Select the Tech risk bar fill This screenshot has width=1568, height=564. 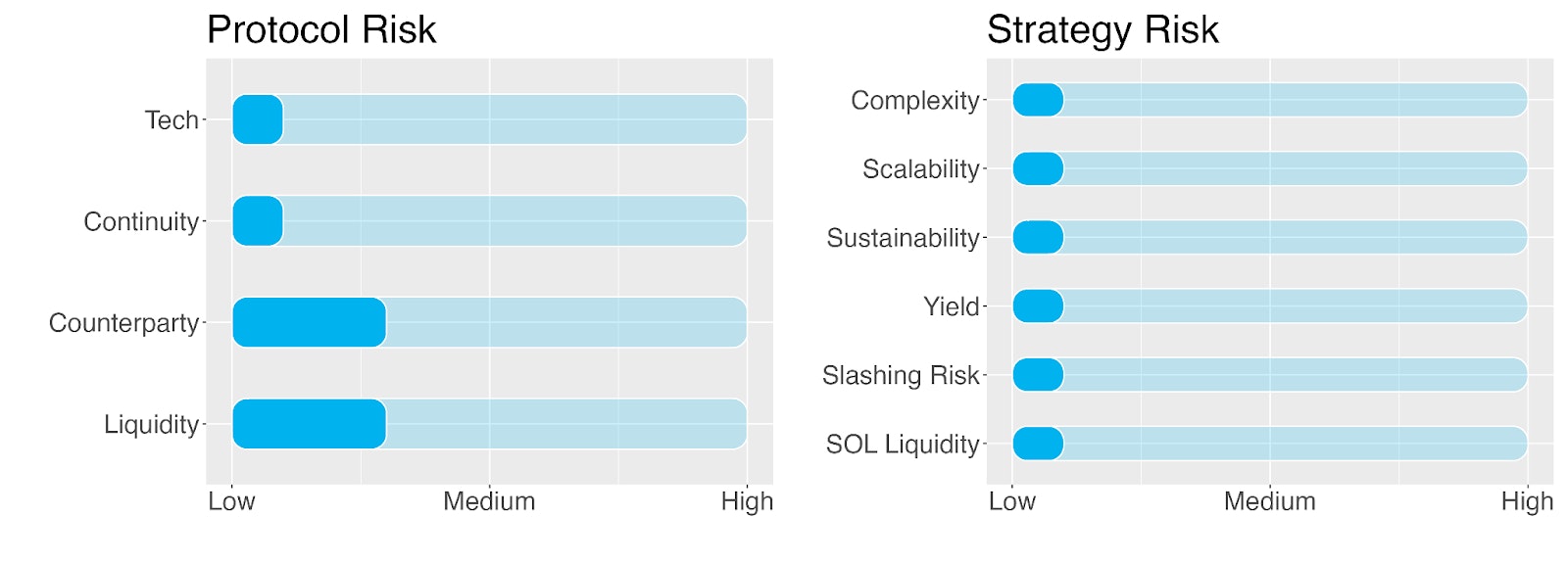tap(258, 119)
